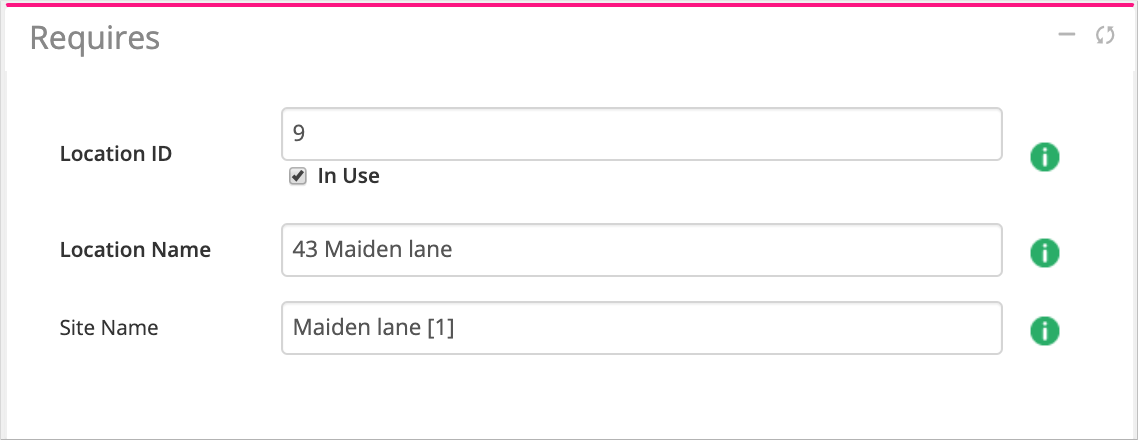This screenshot has width=1138, height=440.
Task: Select the Requires panel heading
Action: coord(95,38)
